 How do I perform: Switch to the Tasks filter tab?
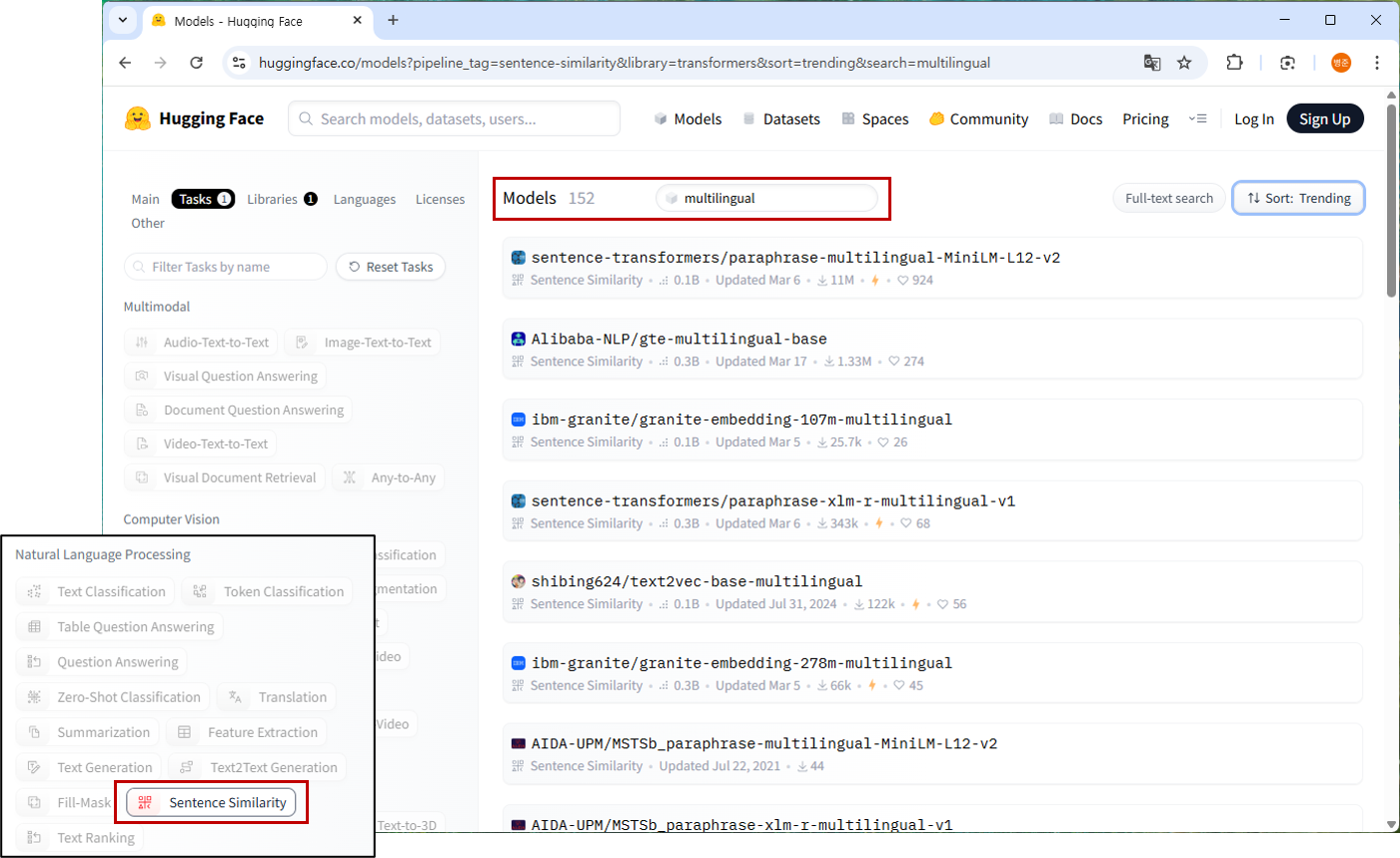click(x=203, y=199)
